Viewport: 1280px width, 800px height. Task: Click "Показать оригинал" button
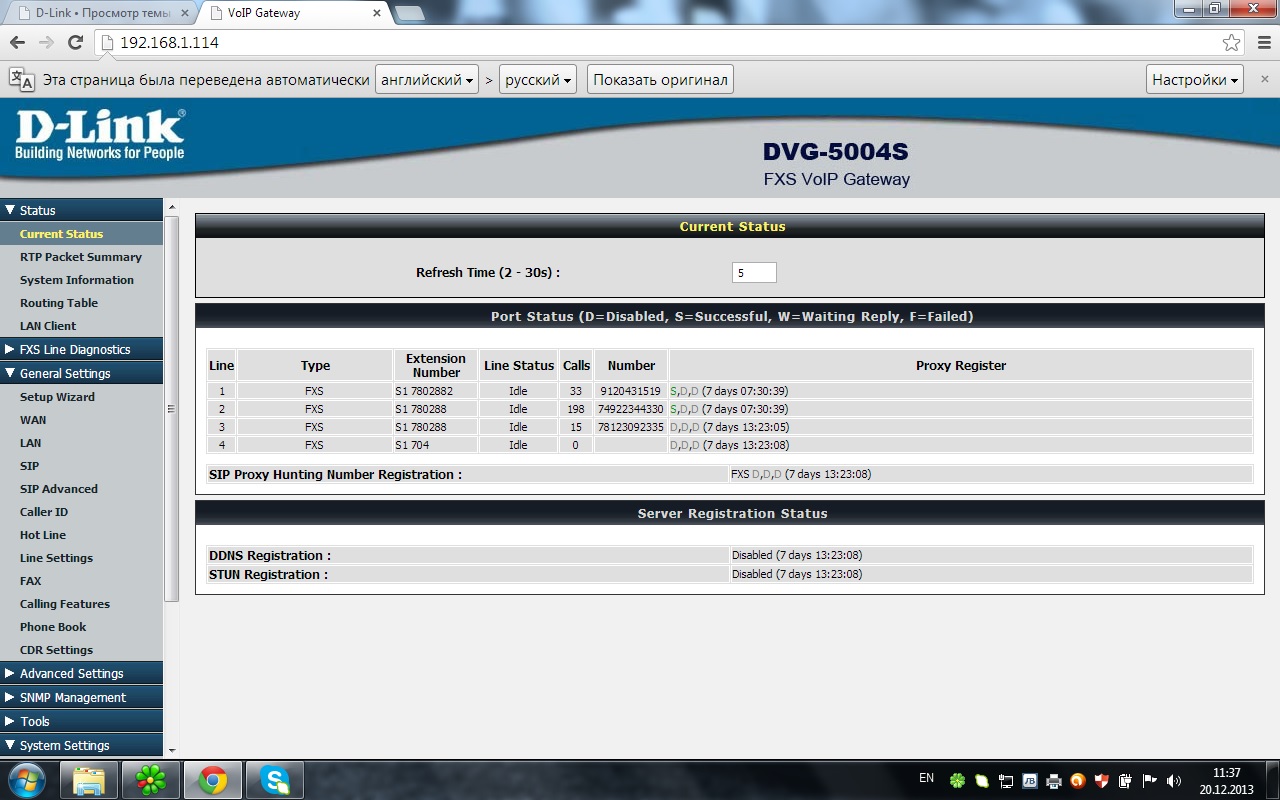pyautogui.click(x=660, y=80)
